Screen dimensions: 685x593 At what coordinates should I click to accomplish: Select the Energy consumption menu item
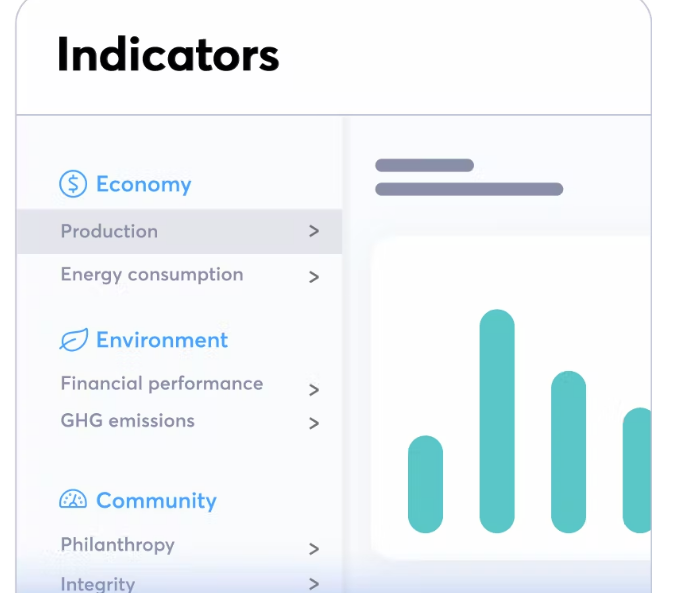(179, 275)
